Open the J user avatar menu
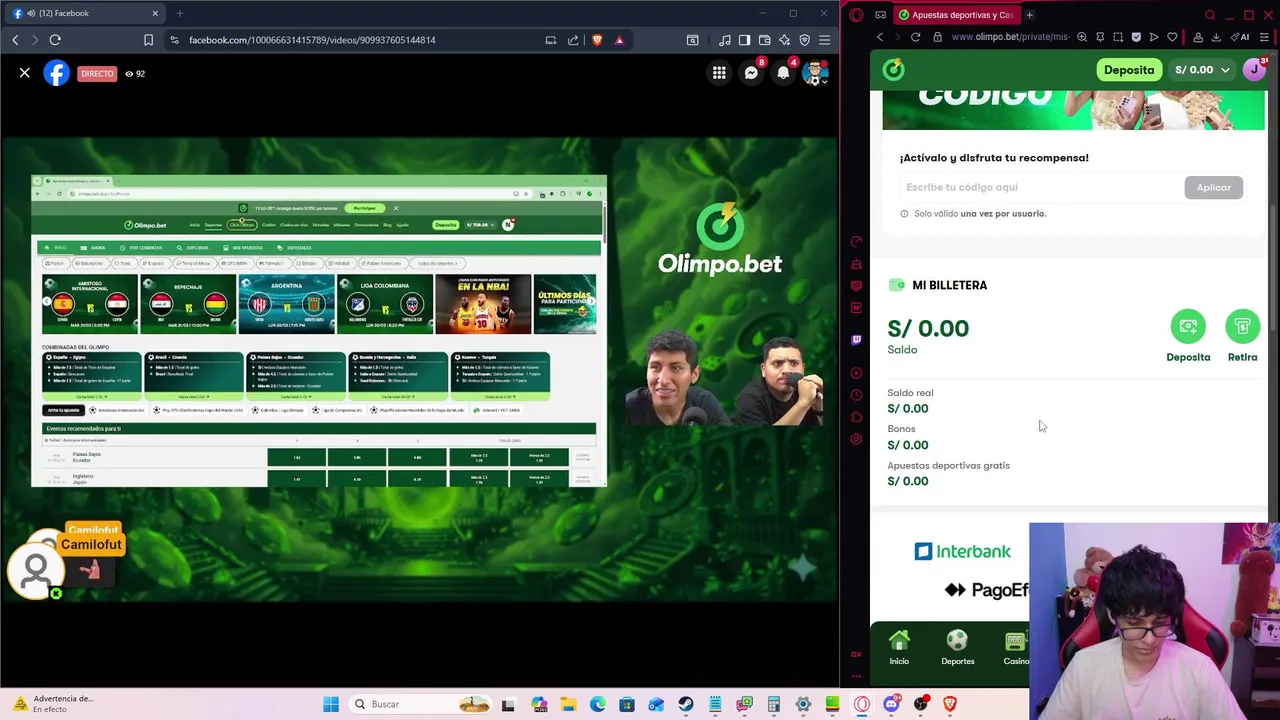Screen dimensions: 1280x720 (x=1254, y=69)
